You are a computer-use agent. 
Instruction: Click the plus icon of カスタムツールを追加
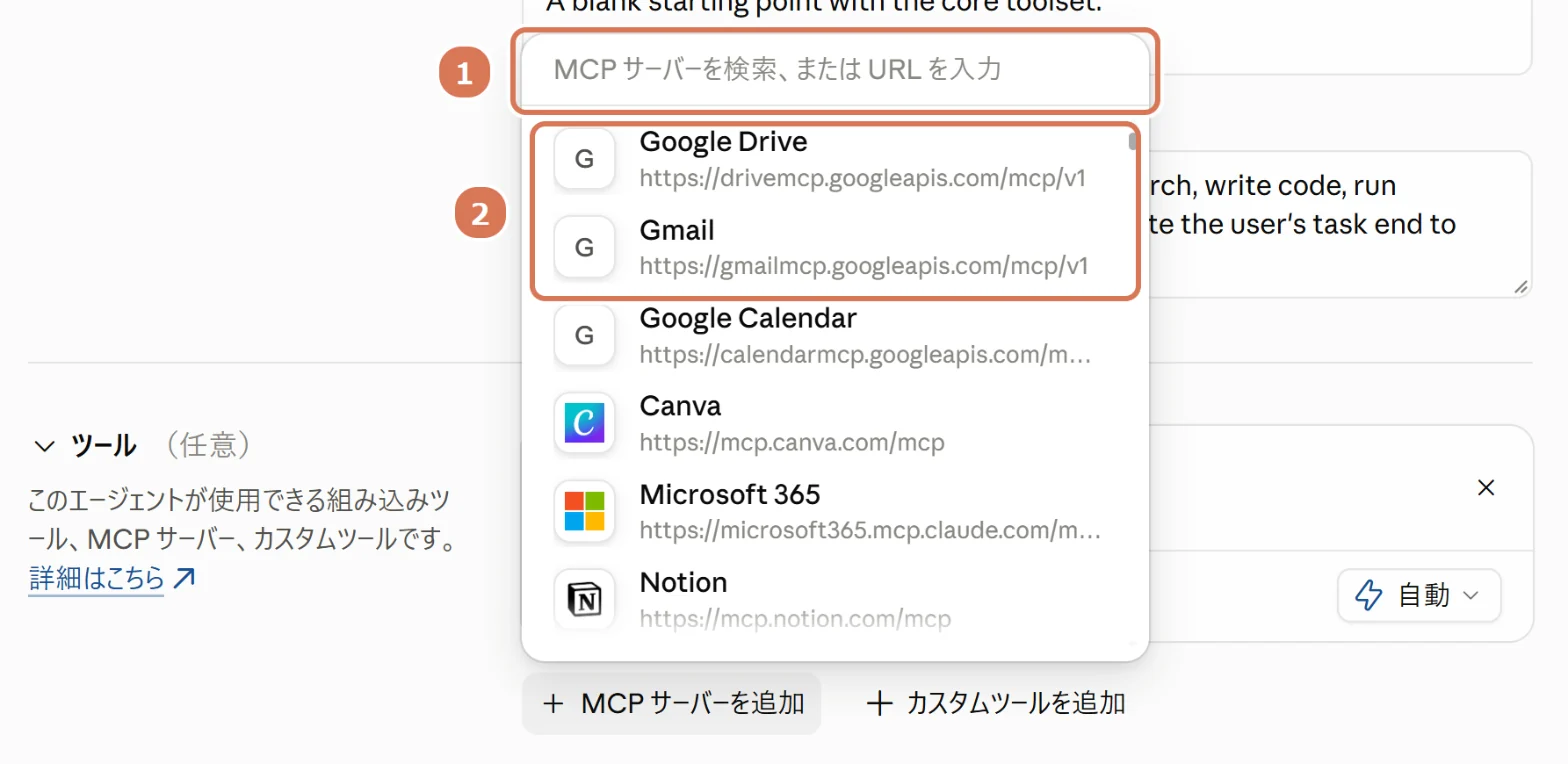(879, 704)
